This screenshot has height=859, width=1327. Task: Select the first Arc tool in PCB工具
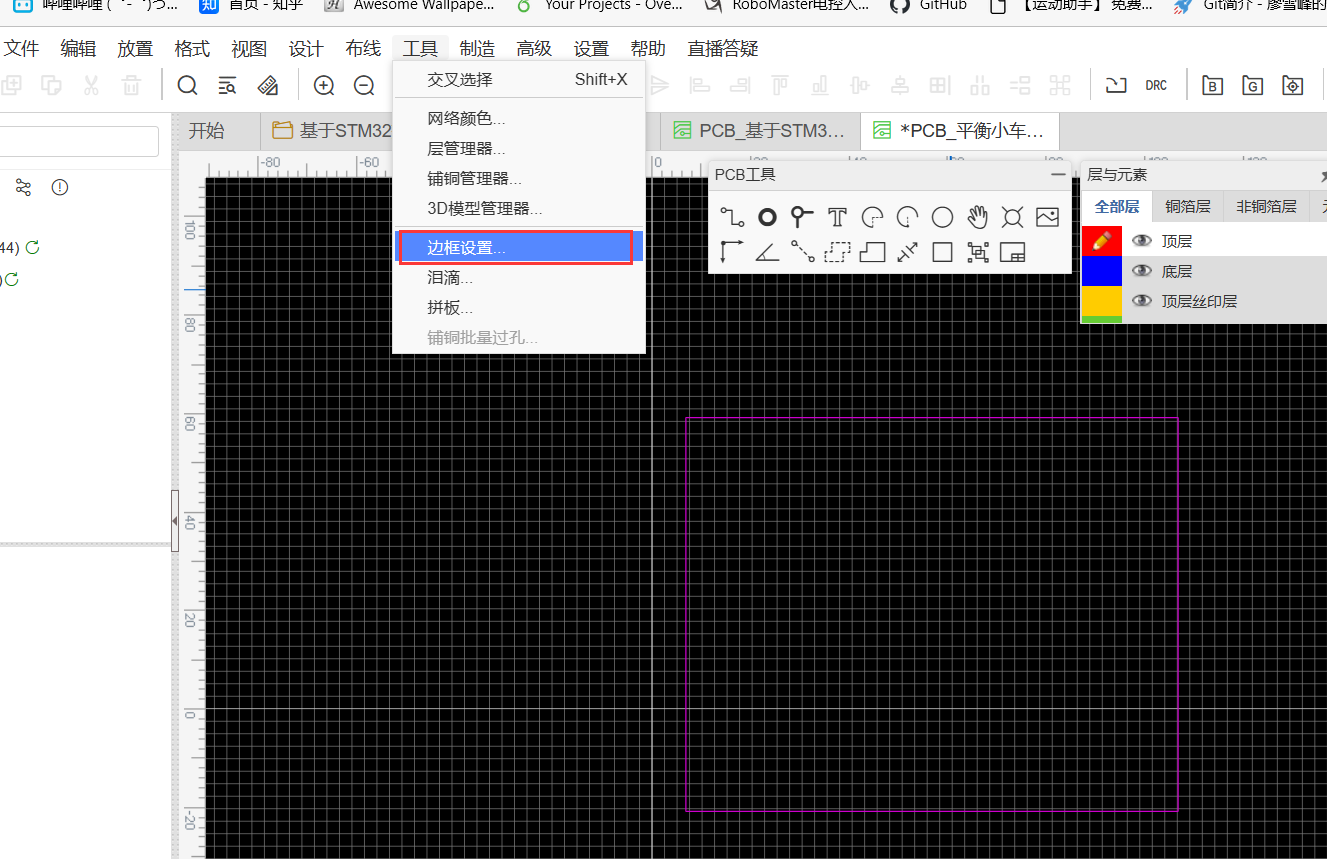tap(872, 217)
